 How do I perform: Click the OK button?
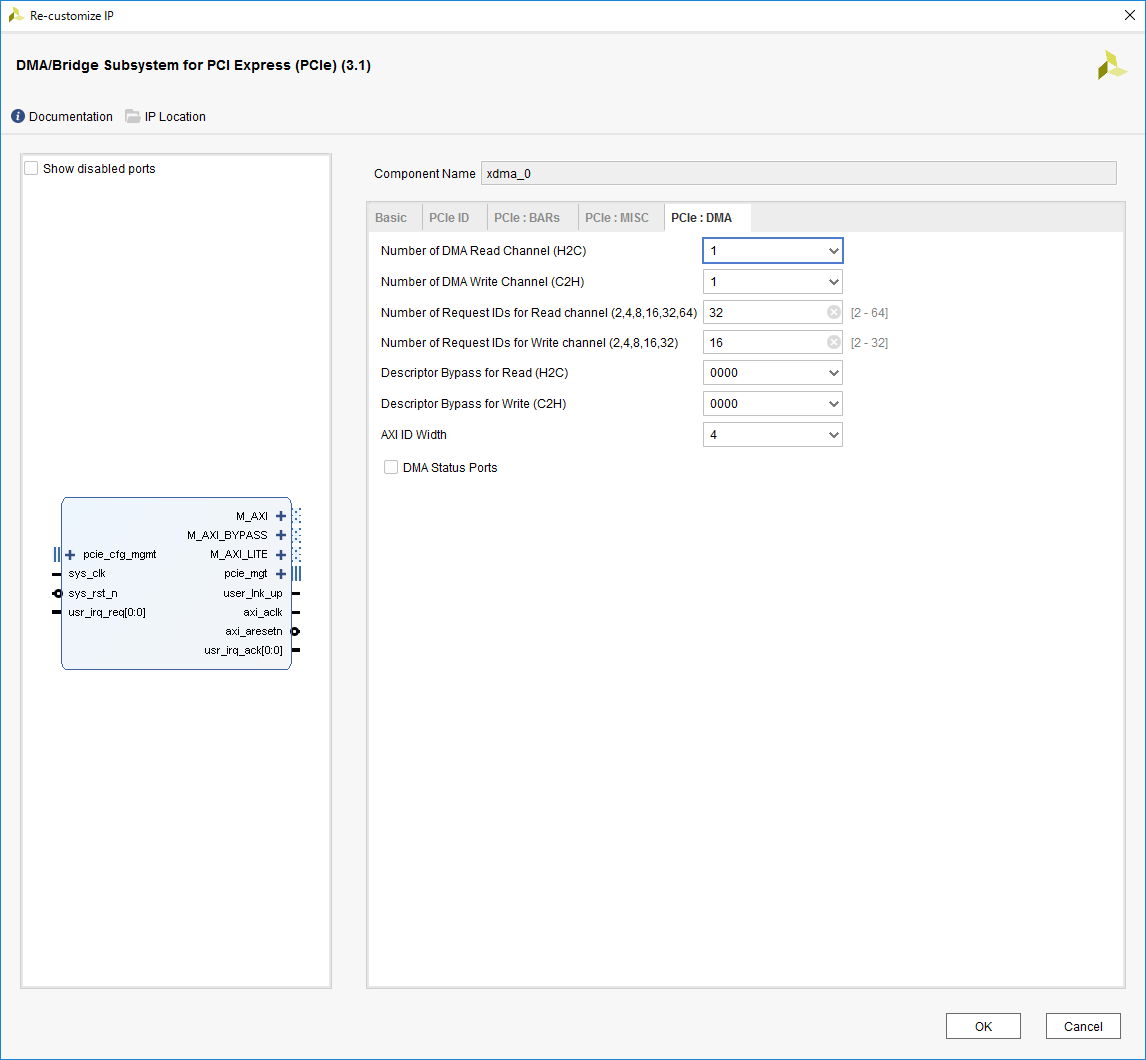983,1026
